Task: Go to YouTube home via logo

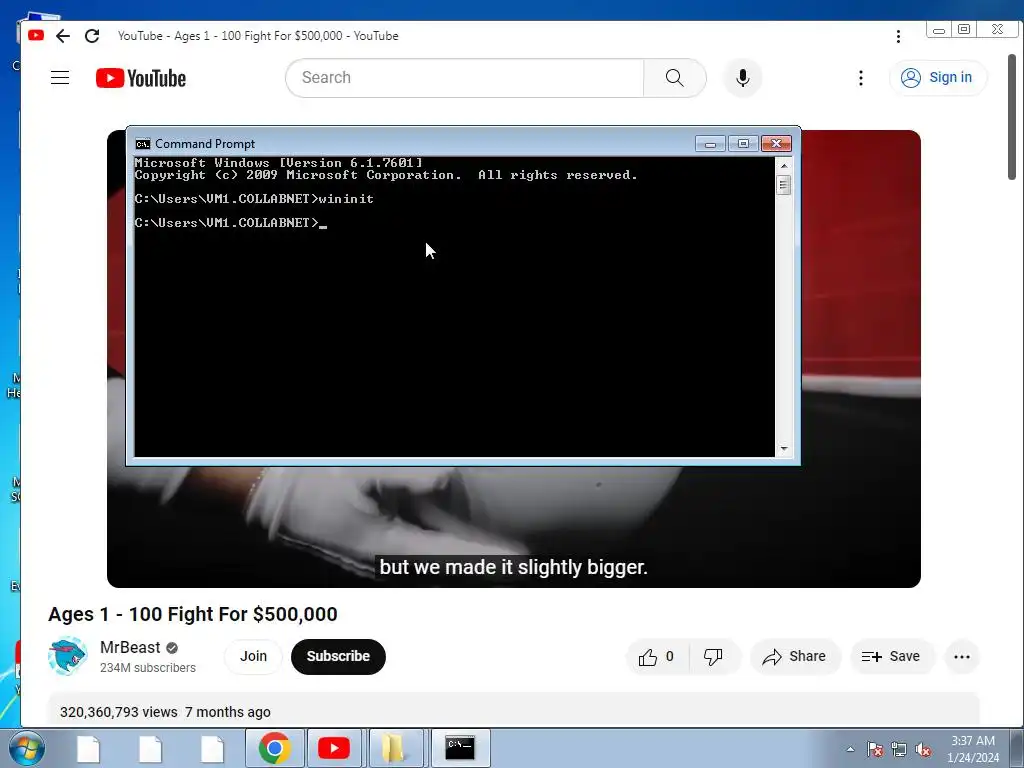Action: click(x=141, y=78)
